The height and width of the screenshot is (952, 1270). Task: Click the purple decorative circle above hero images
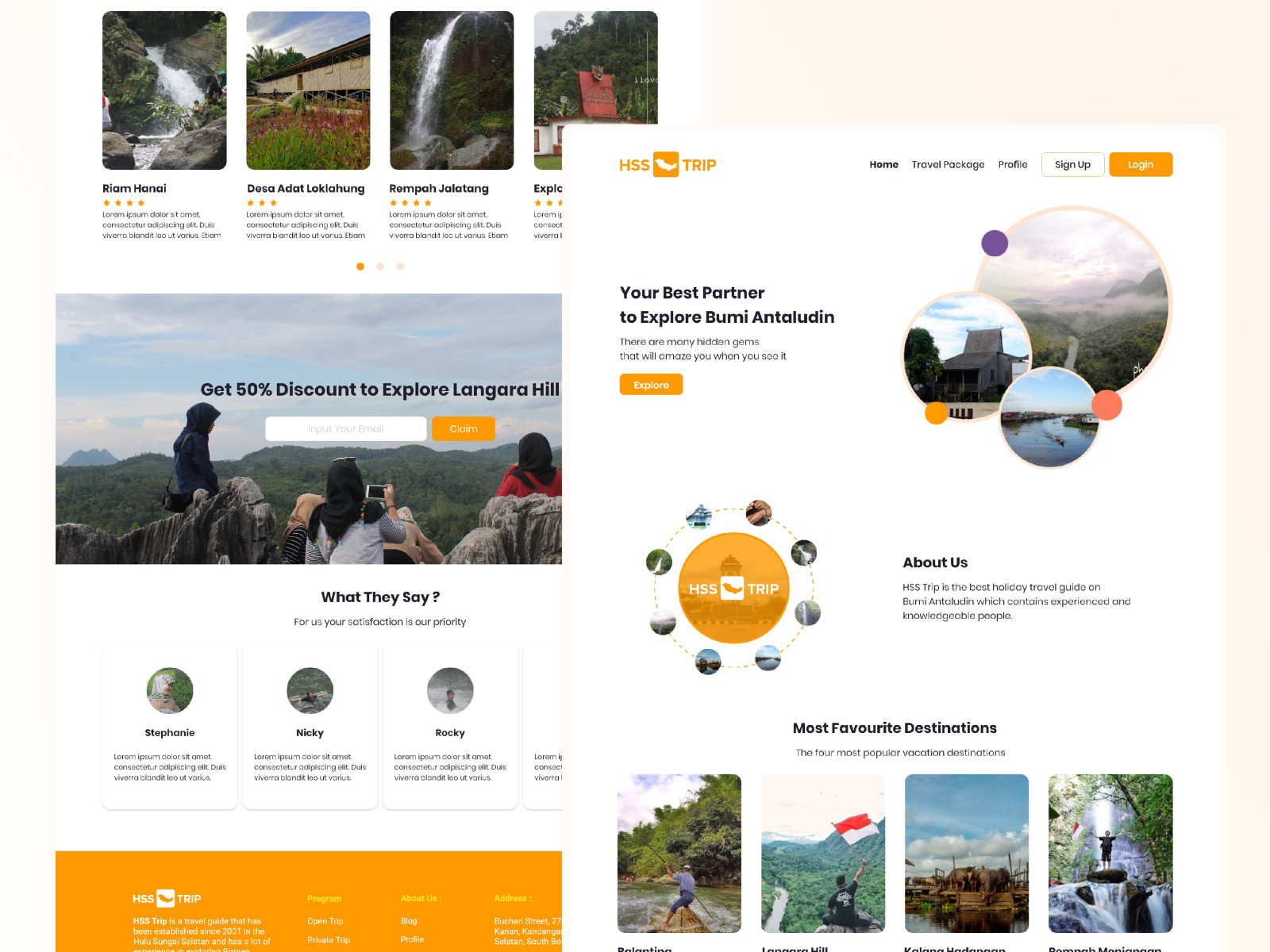995,244
